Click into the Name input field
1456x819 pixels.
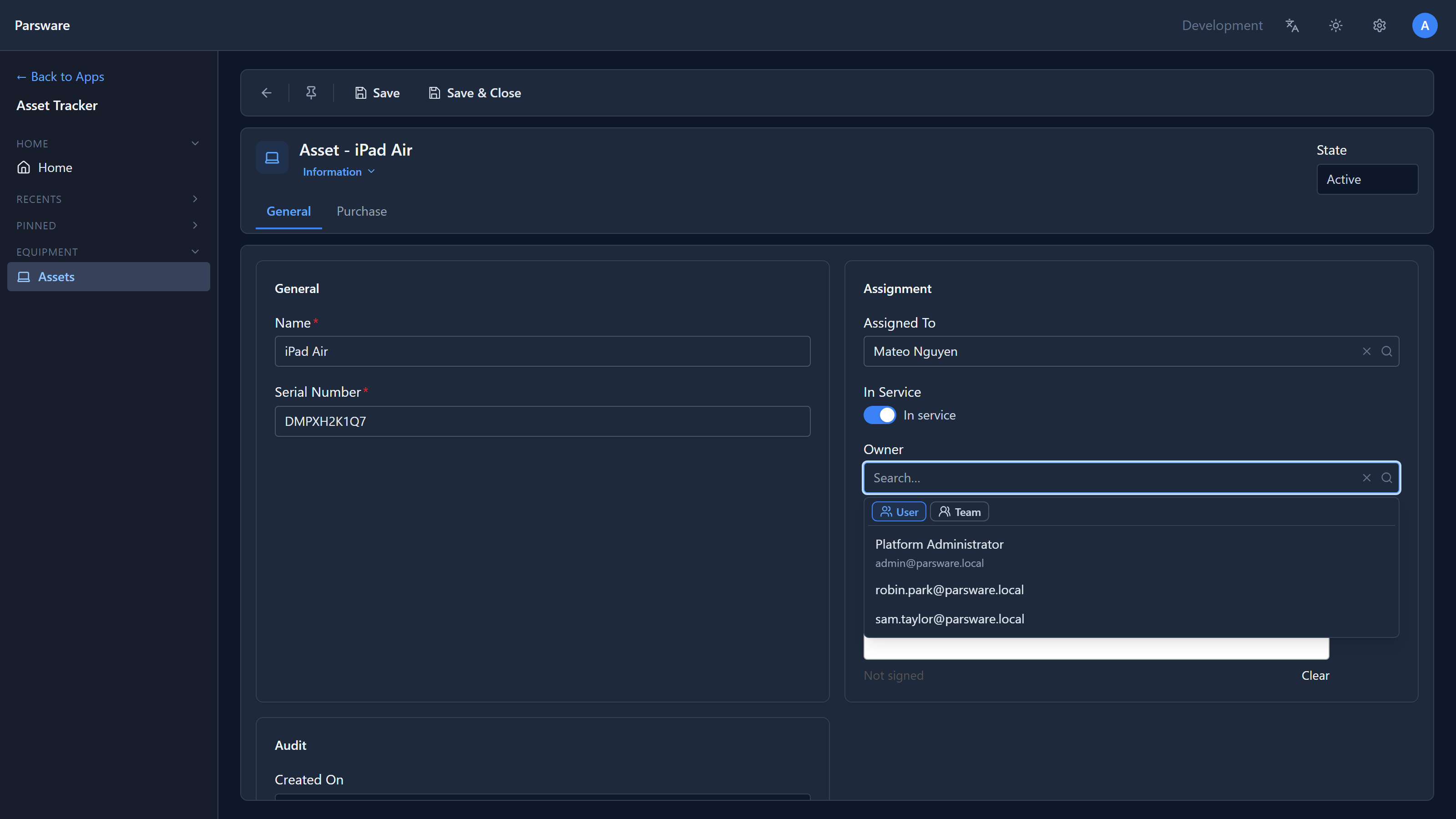pos(542,352)
